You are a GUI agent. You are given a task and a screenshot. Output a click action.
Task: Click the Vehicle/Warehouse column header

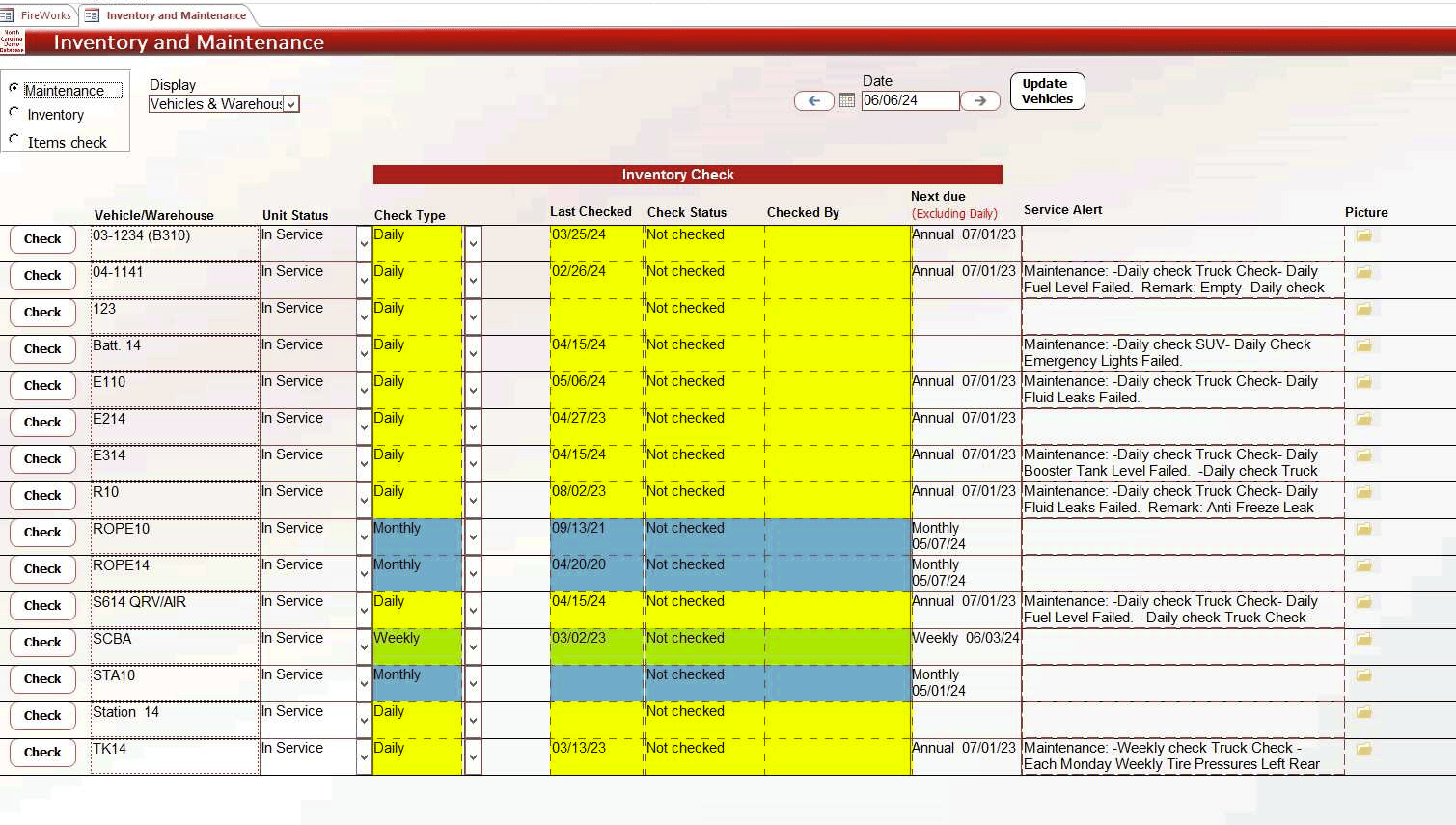pyautogui.click(x=154, y=215)
